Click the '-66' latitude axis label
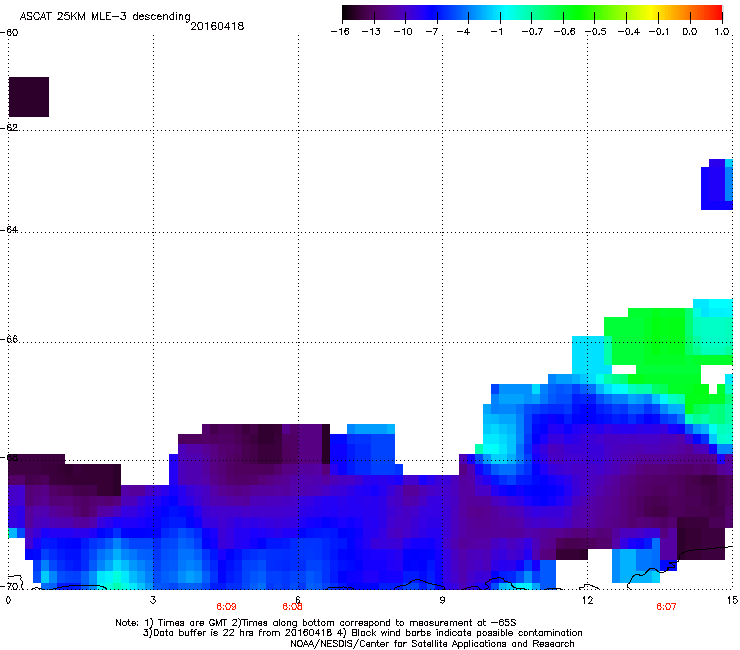This screenshot has width=740, height=650. click(9, 339)
